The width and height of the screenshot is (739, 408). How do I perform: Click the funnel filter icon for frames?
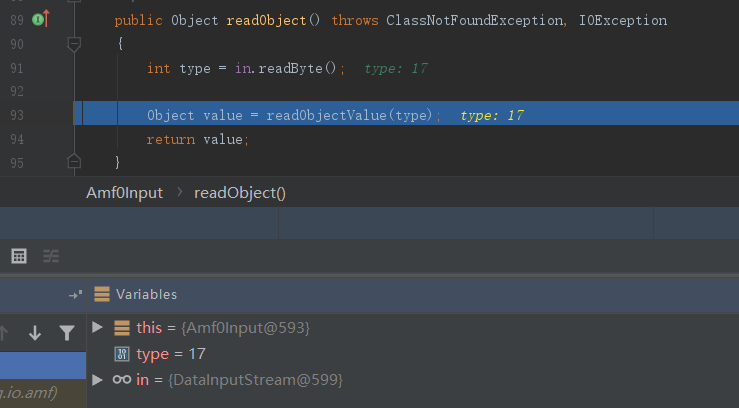pyautogui.click(x=66, y=333)
